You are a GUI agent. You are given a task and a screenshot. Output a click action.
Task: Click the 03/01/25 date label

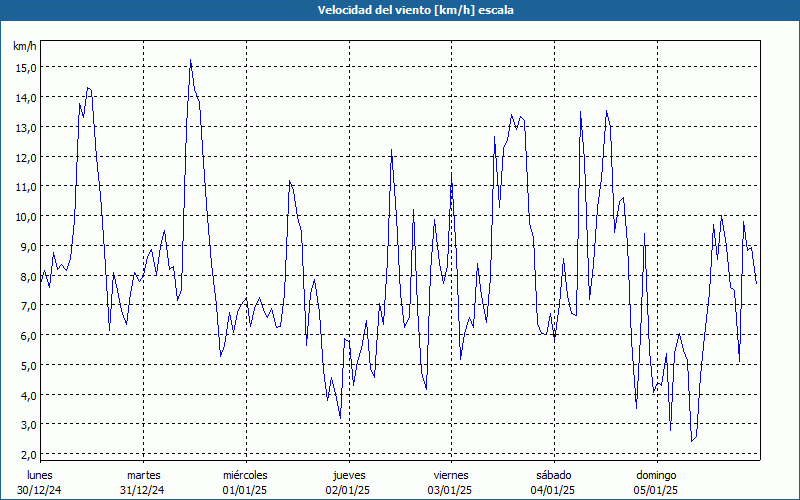[x=450, y=490]
